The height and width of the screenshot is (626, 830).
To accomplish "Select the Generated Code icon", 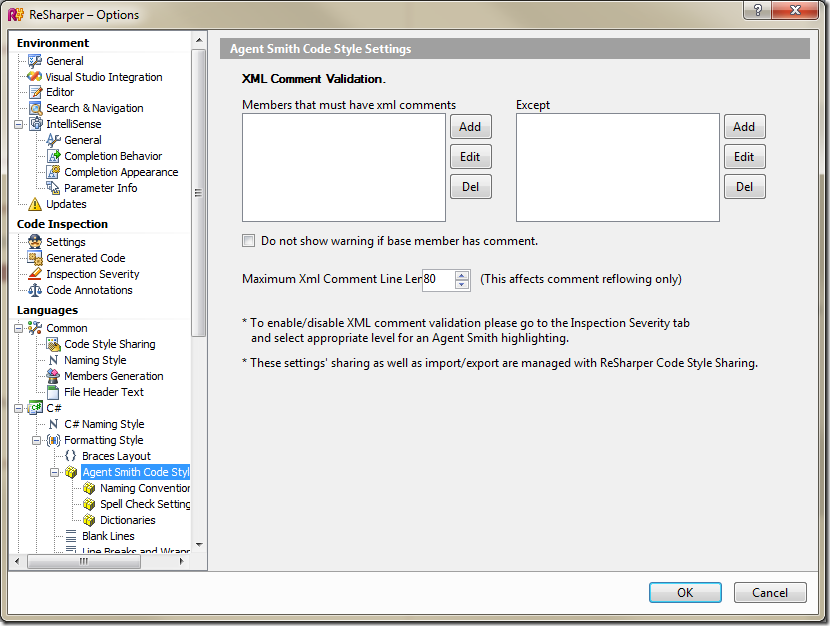I will pyautogui.click(x=34, y=258).
